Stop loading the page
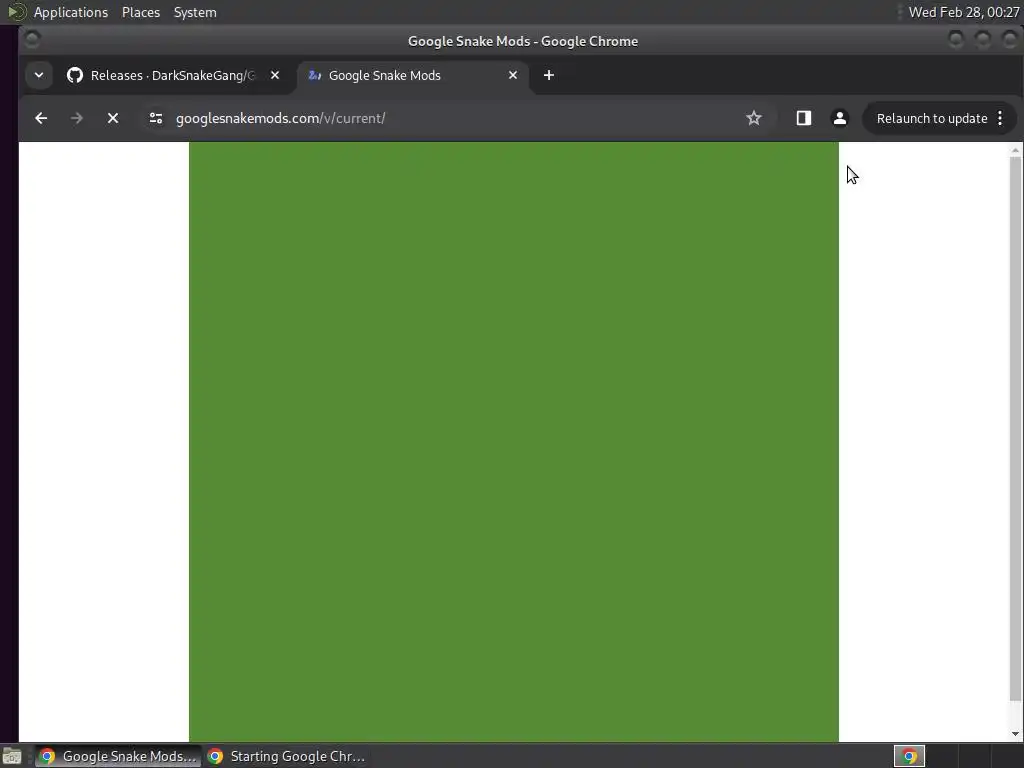Screen dimensions: 1024x768 point(113,118)
